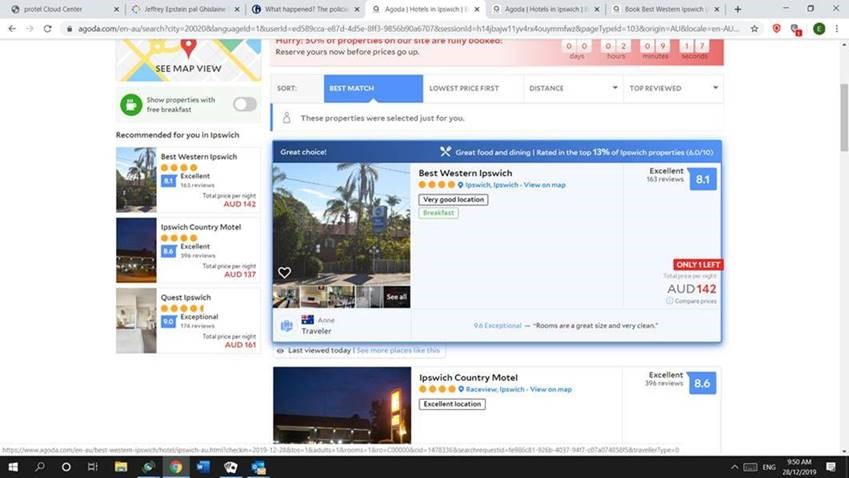Bookmark this page with the star icon

(x=754, y=29)
